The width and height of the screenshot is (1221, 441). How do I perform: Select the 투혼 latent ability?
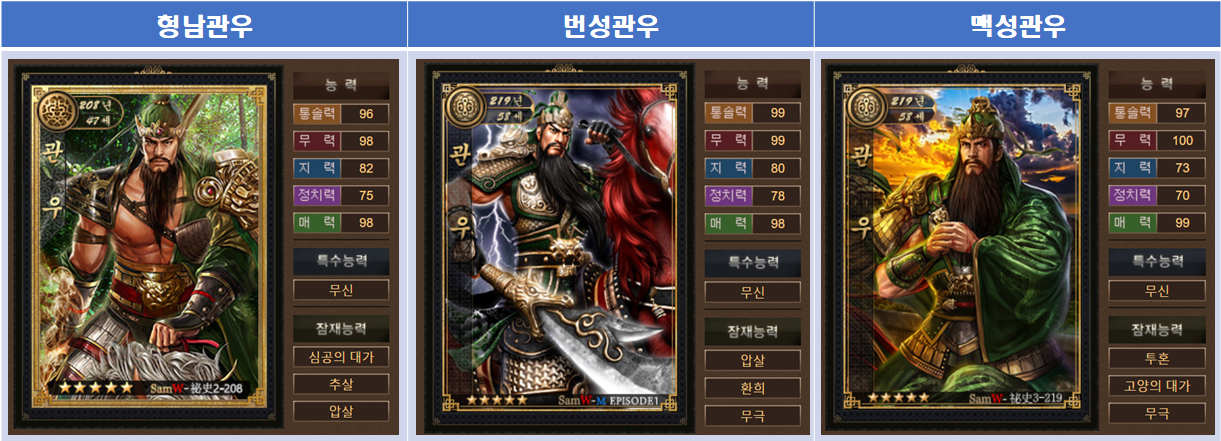[x=1156, y=358]
